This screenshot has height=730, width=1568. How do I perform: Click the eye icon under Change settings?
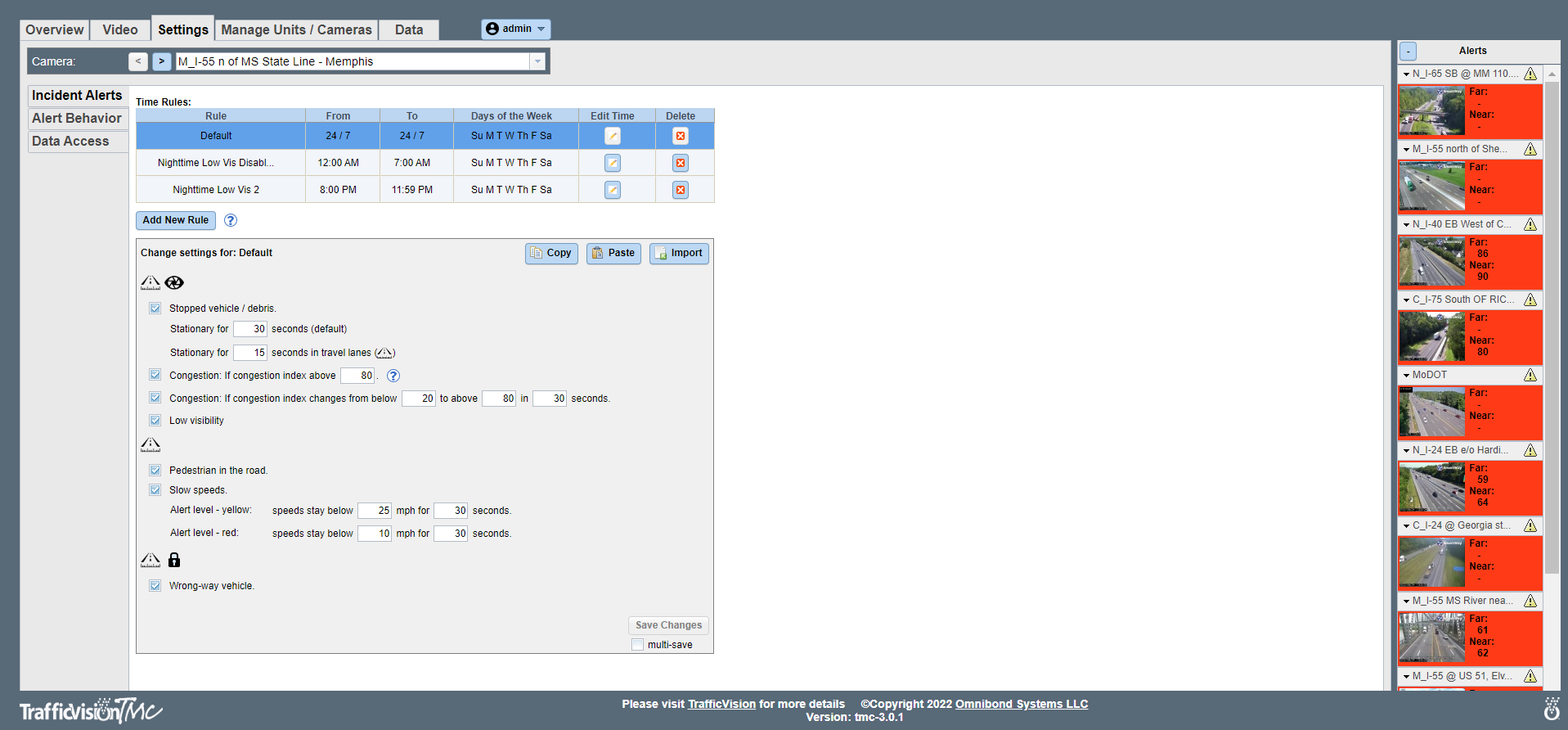tap(174, 282)
